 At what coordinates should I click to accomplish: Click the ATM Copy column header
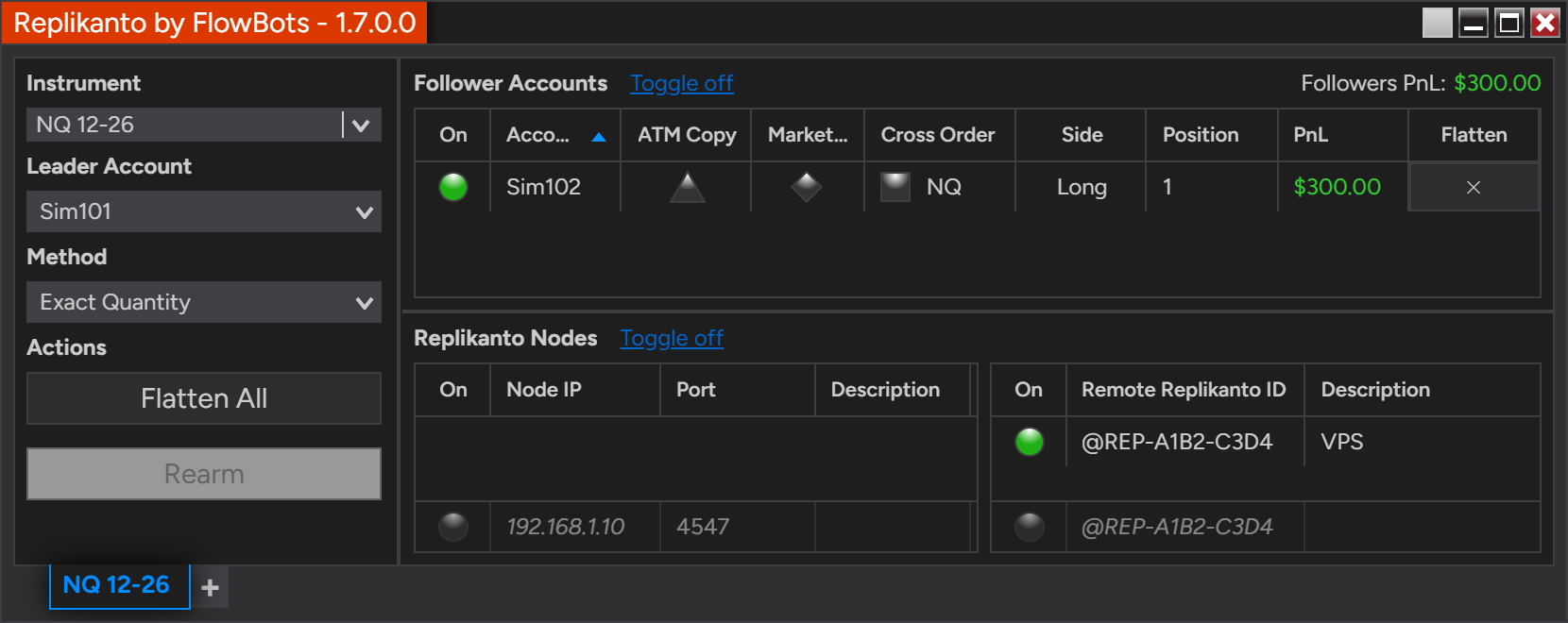687,135
